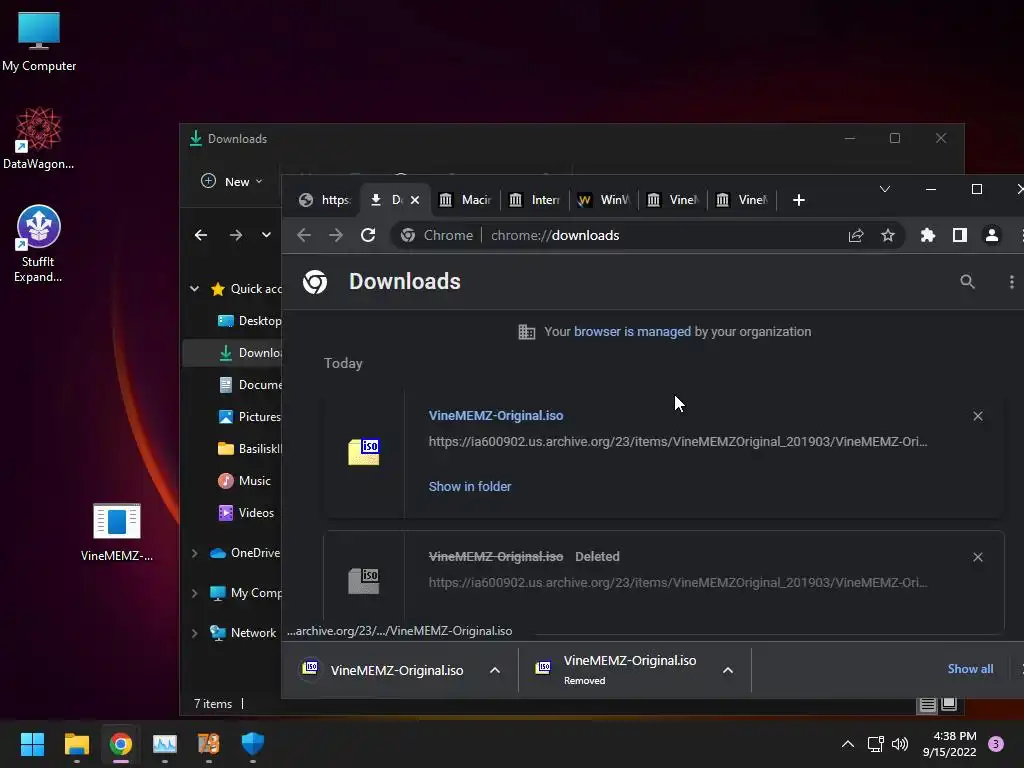1024x768 pixels.
Task: Remove the first VineMEMZ-Original.iso entry from list
Action: [978, 416]
